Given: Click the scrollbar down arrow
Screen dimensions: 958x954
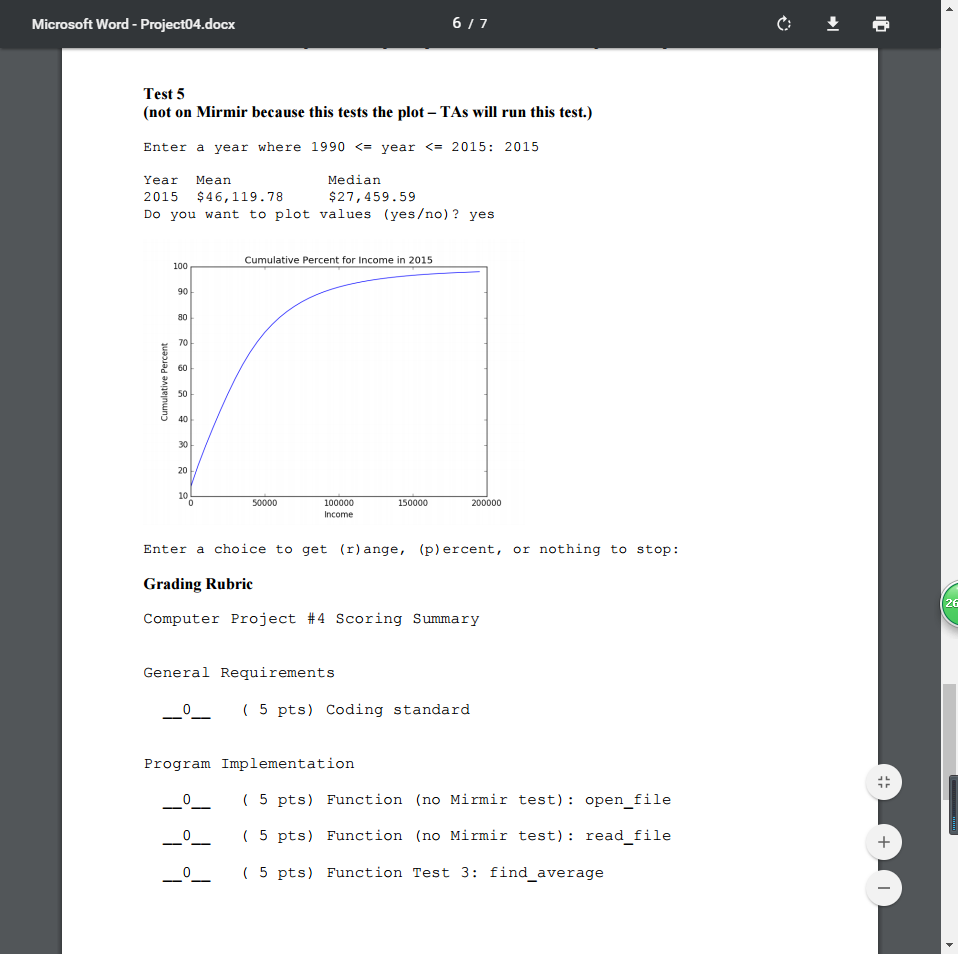Looking at the screenshot, I should tap(950, 946).
